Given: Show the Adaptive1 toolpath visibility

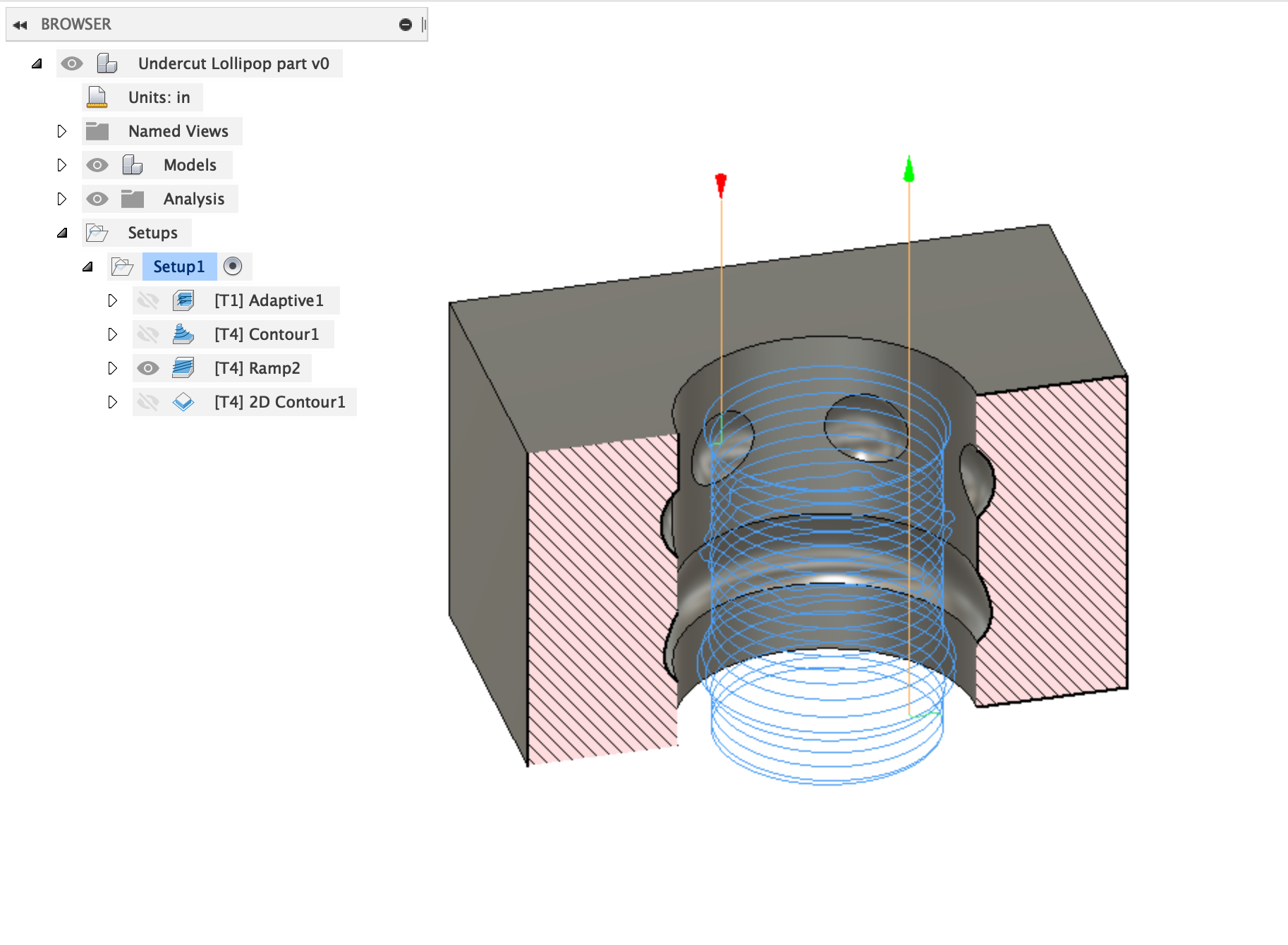Looking at the screenshot, I should 148,300.
